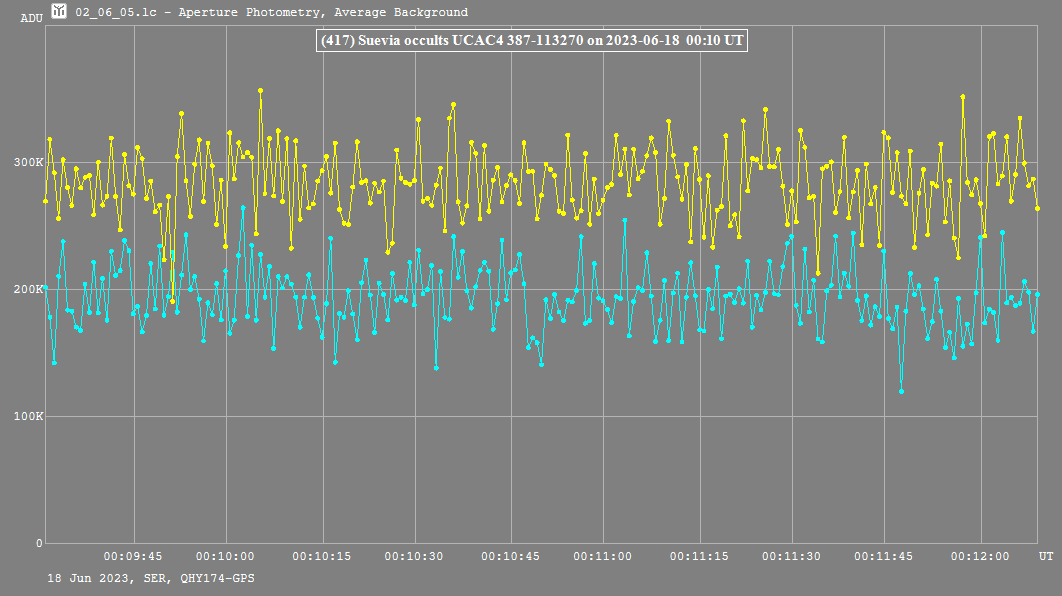Click the light curve icon beside file name

coord(60,12)
